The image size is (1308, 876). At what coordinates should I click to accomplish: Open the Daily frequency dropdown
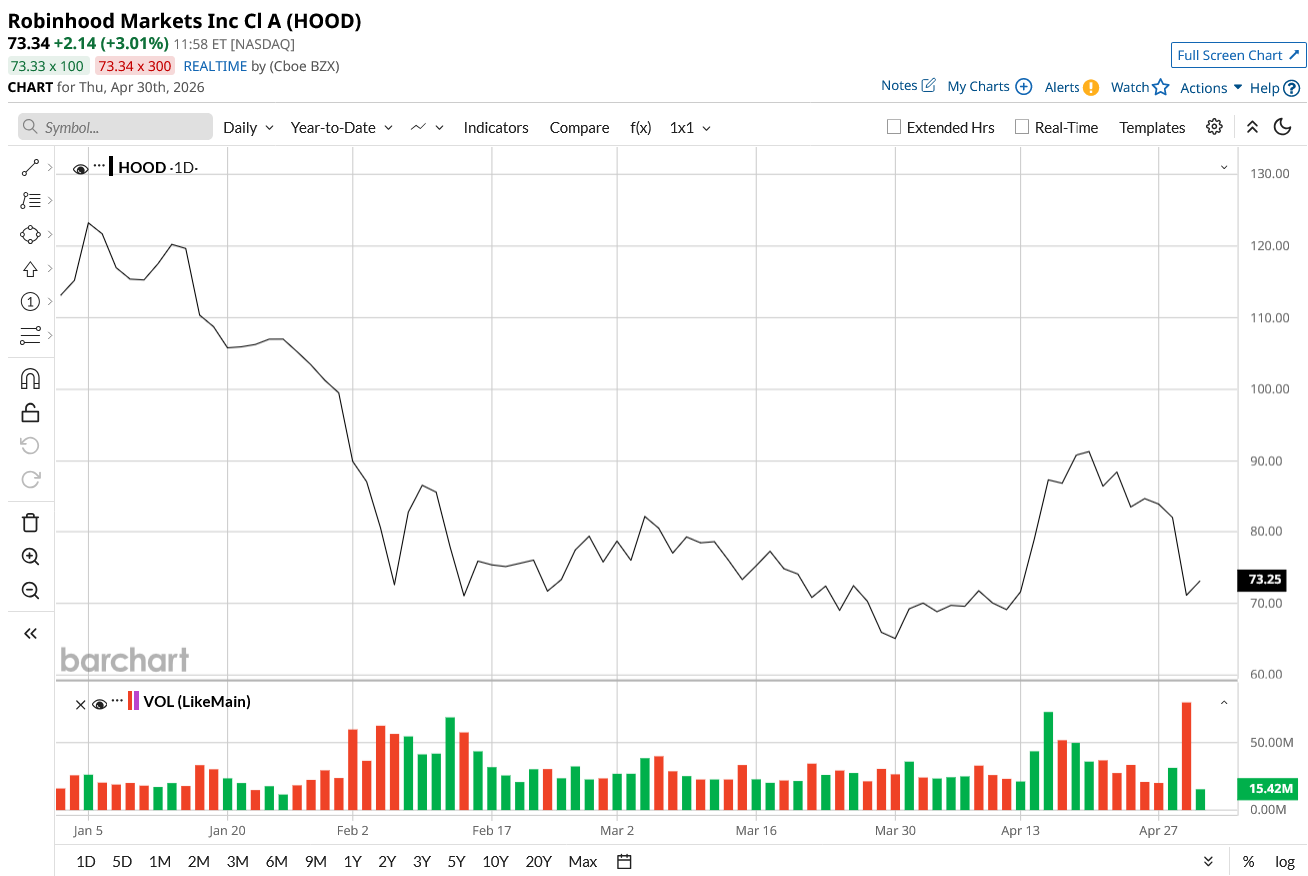click(x=248, y=128)
